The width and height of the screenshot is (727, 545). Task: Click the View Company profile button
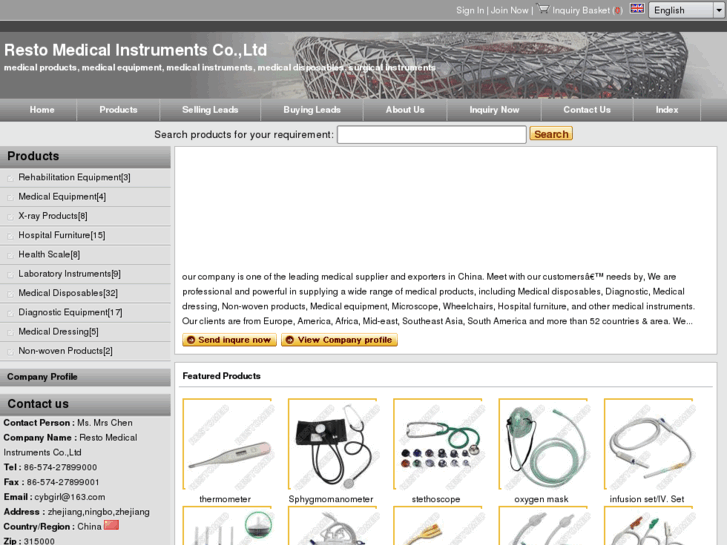click(x=339, y=340)
